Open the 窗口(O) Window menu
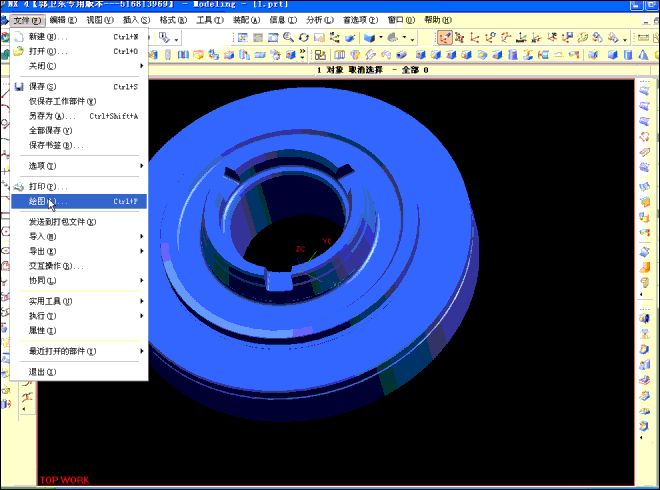660x490 pixels. (402, 20)
